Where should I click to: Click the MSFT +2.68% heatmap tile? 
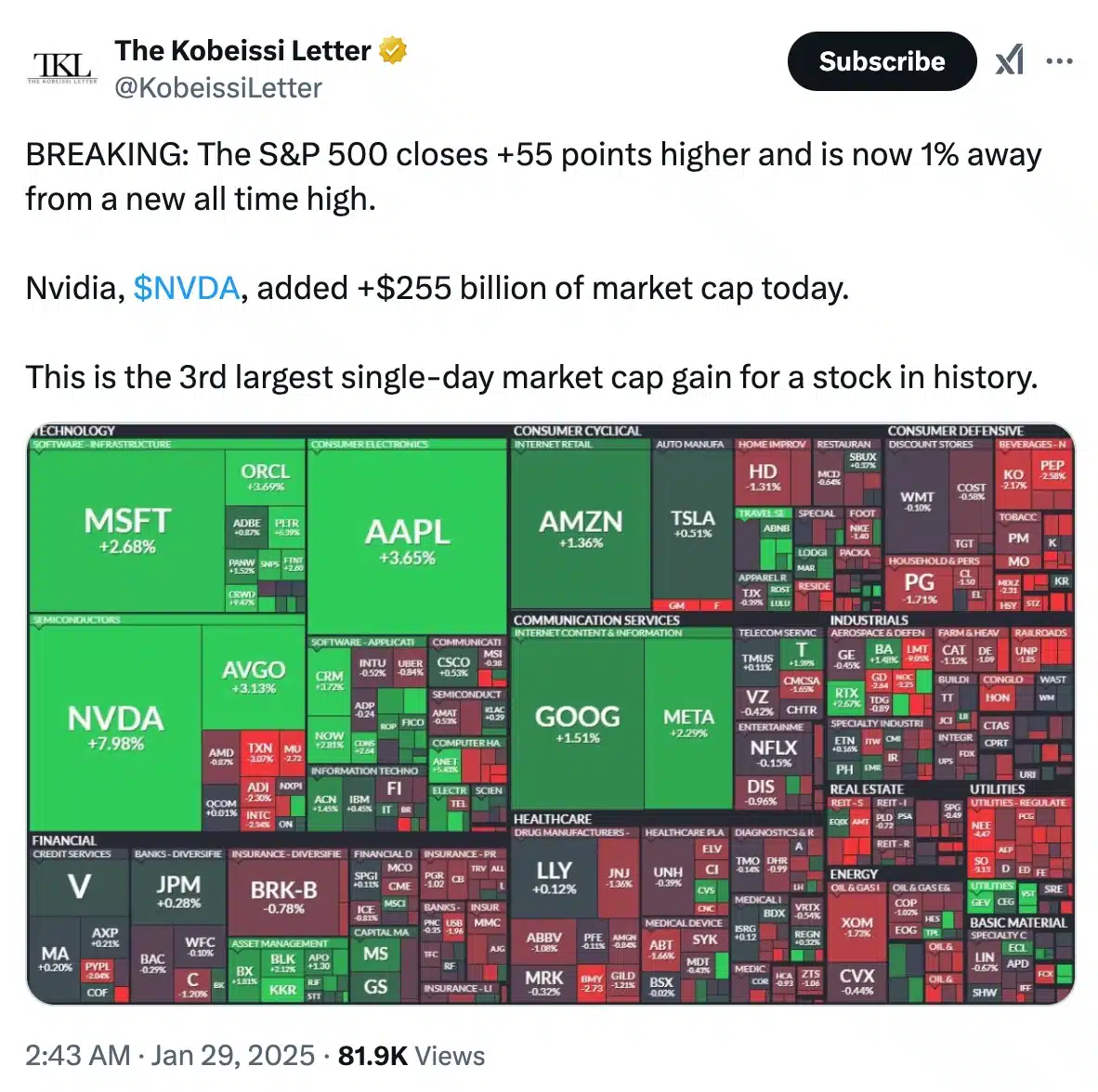coord(126,529)
